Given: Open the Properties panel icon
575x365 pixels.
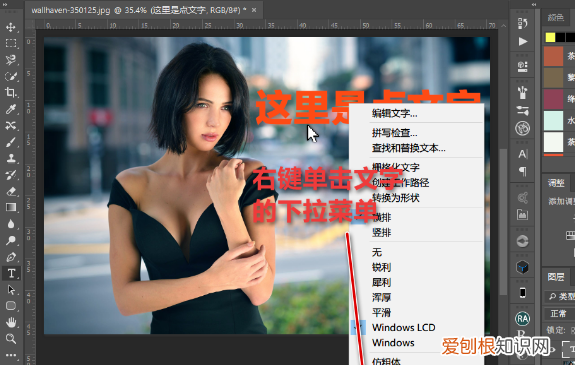Looking at the screenshot, I should point(522,66).
